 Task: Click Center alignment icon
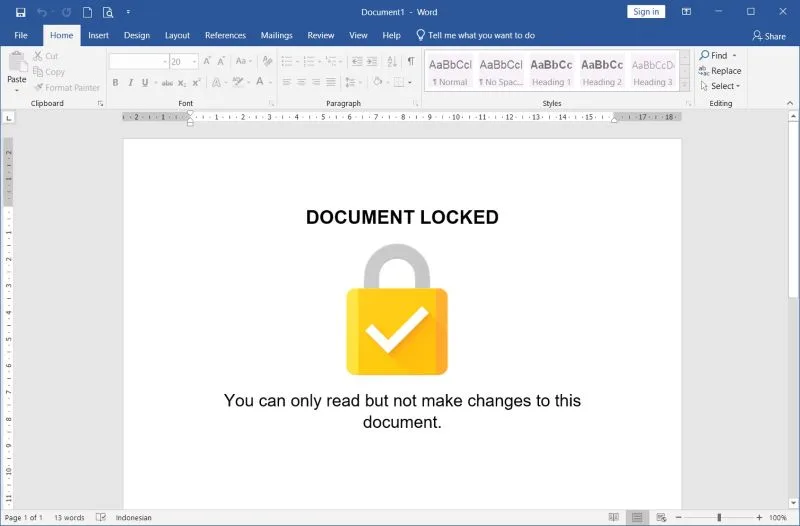302,82
